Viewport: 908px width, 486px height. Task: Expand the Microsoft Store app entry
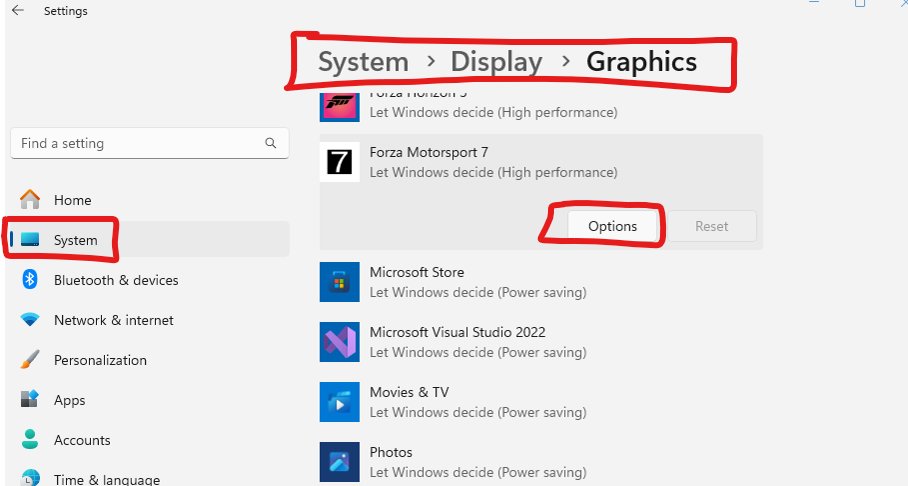541,282
